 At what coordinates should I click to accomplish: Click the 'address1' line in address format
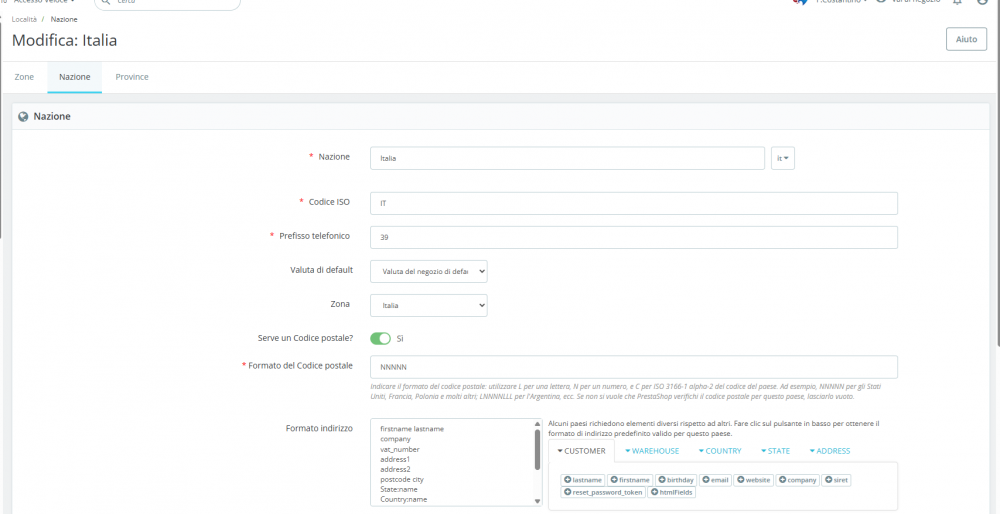(395, 459)
